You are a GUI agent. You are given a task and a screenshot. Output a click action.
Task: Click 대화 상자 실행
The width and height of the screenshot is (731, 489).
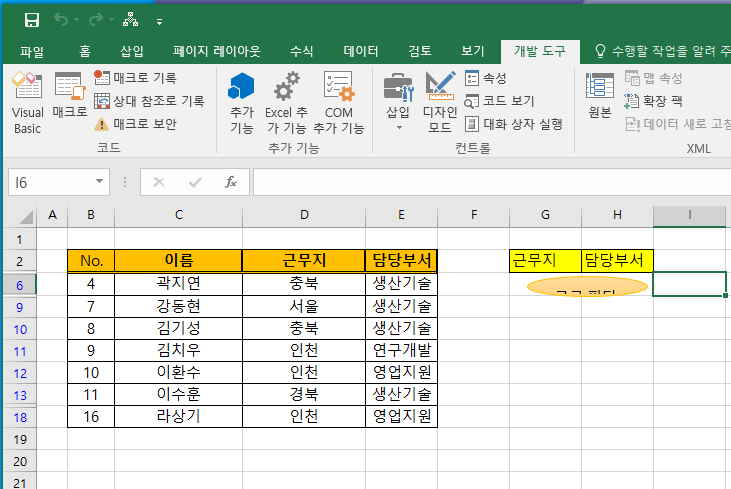[514, 124]
